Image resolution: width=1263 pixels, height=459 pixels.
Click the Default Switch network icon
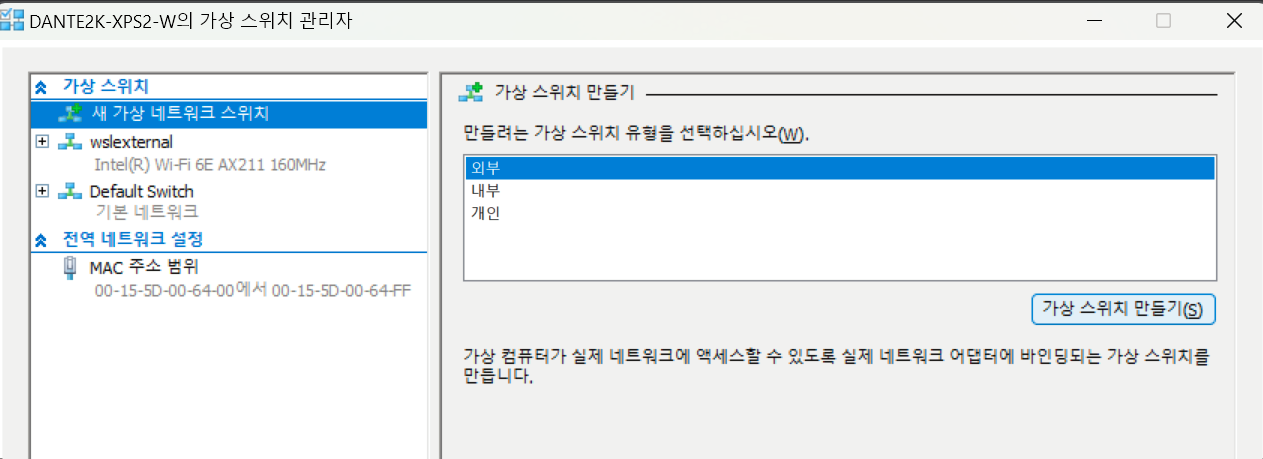point(69,191)
